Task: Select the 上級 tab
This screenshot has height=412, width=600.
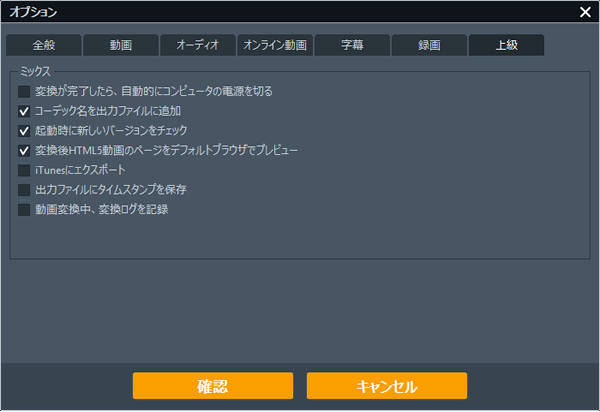Action: [x=506, y=45]
